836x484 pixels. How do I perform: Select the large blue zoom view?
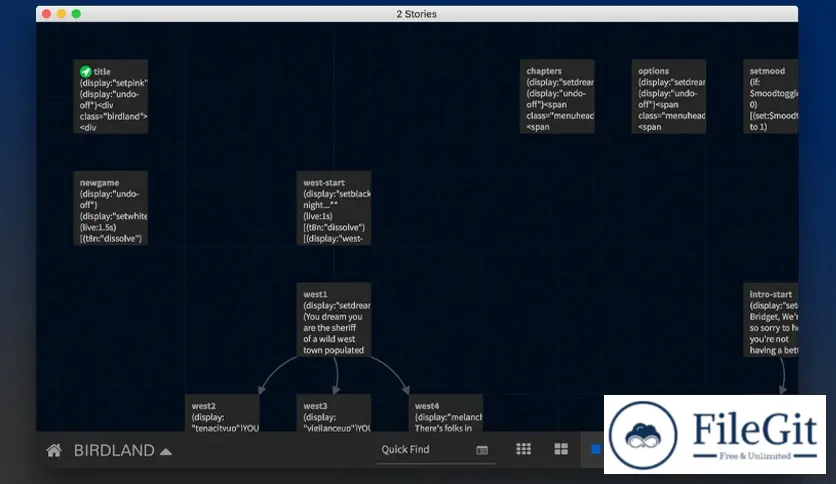click(596, 449)
